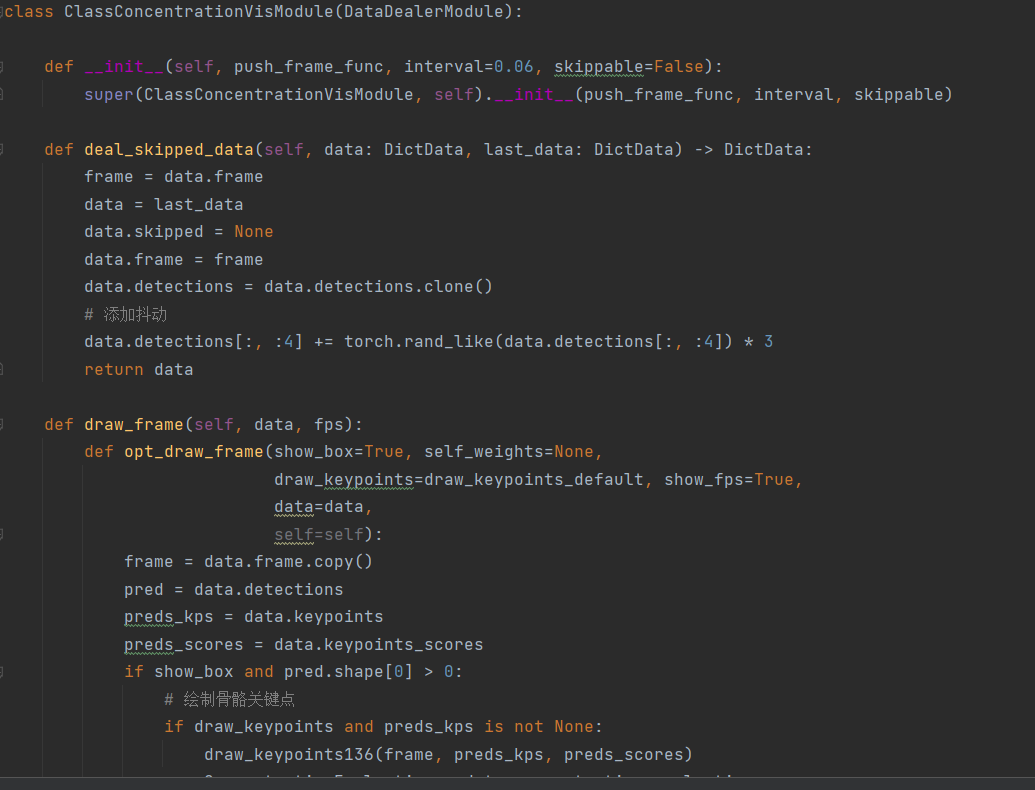Click the line 'data.frame = frame'

pos(174,259)
